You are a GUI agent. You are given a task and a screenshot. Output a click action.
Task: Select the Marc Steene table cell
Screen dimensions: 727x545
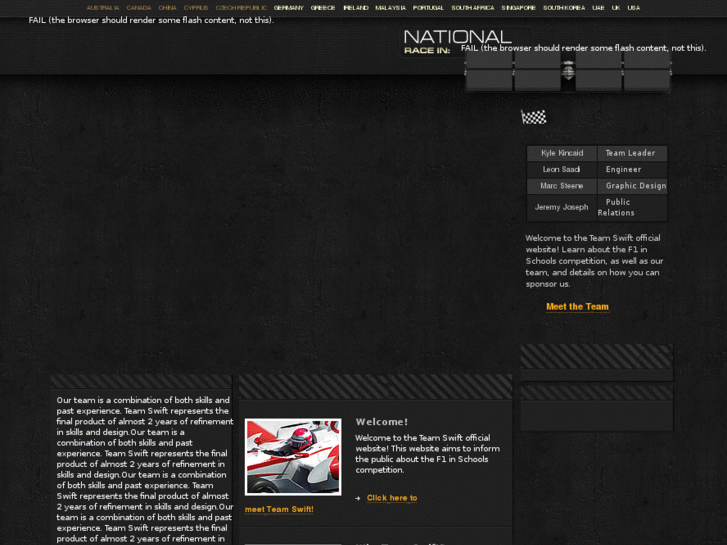pyautogui.click(x=562, y=186)
